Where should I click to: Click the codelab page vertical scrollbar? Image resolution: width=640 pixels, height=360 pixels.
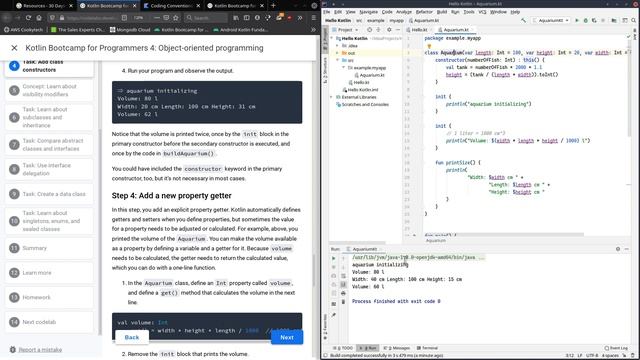point(314,270)
